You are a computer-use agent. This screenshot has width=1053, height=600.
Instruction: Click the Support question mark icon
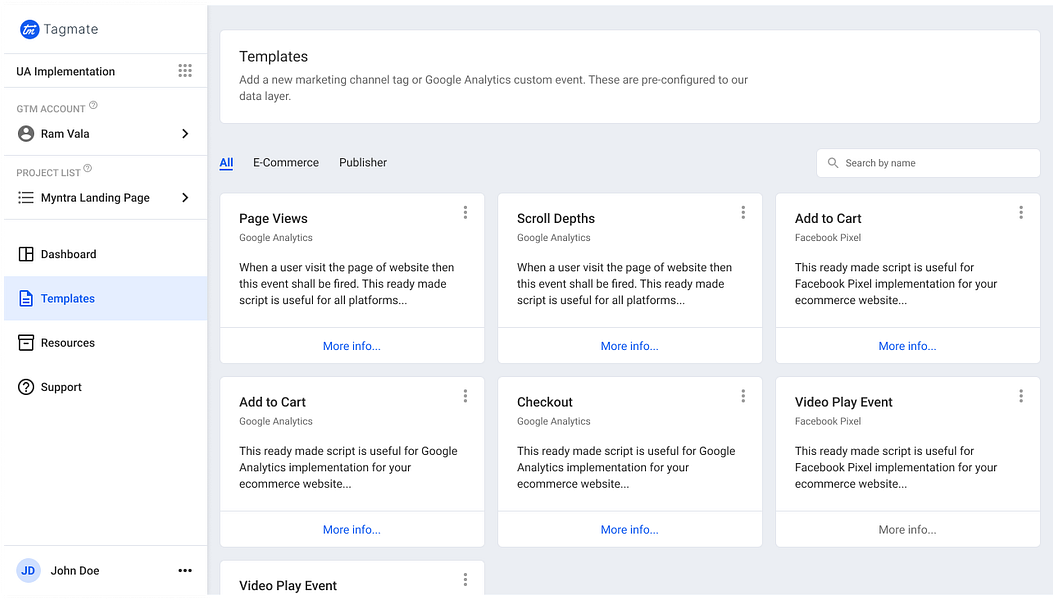pyautogui.click(x=26, y=387)
